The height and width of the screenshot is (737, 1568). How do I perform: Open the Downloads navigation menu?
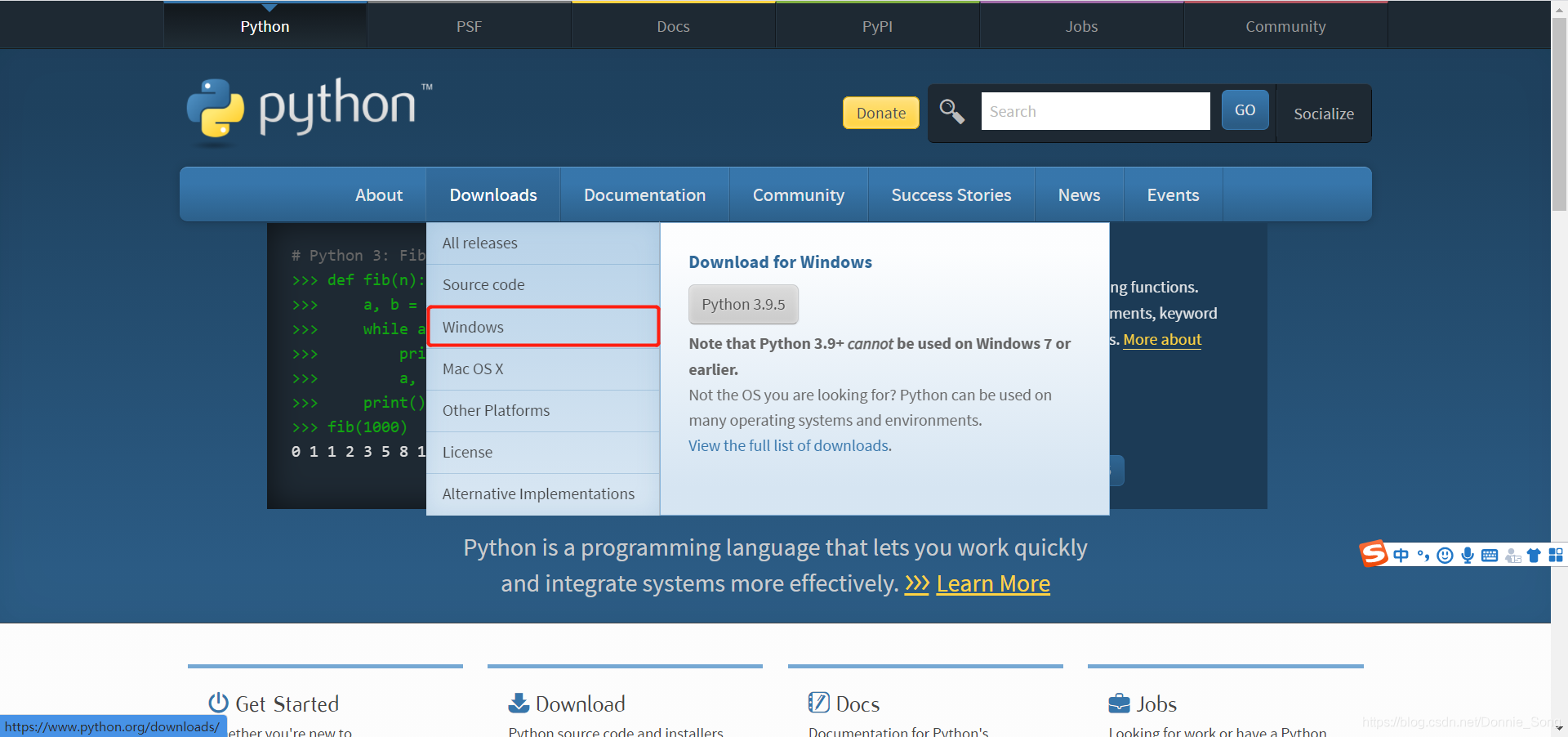[x=493, y=195]
